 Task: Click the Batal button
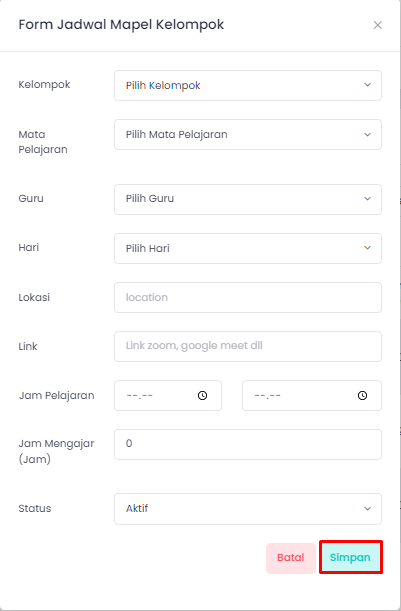click(291, 558)
